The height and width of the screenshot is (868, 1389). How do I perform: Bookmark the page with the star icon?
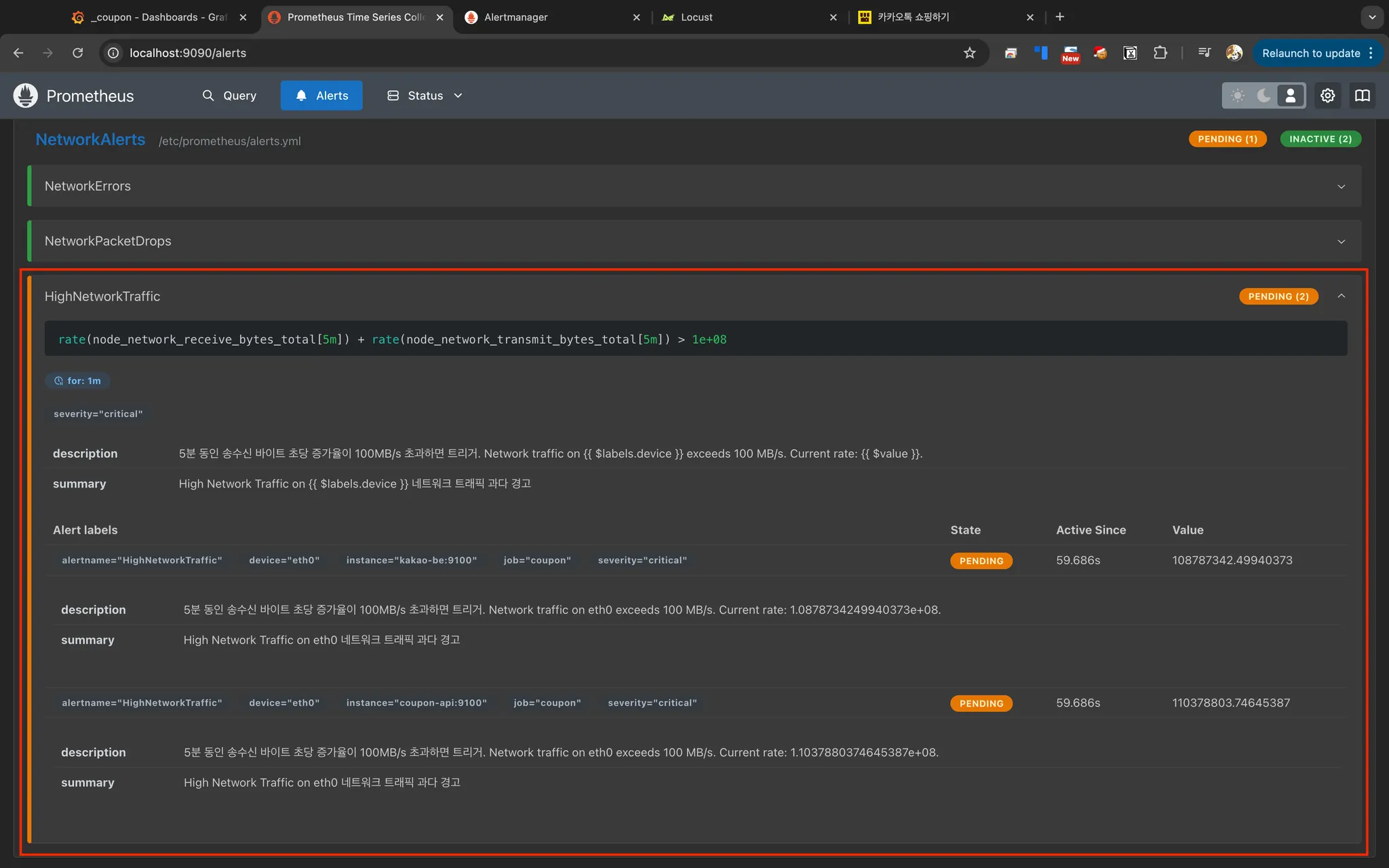tap(969, 53)
